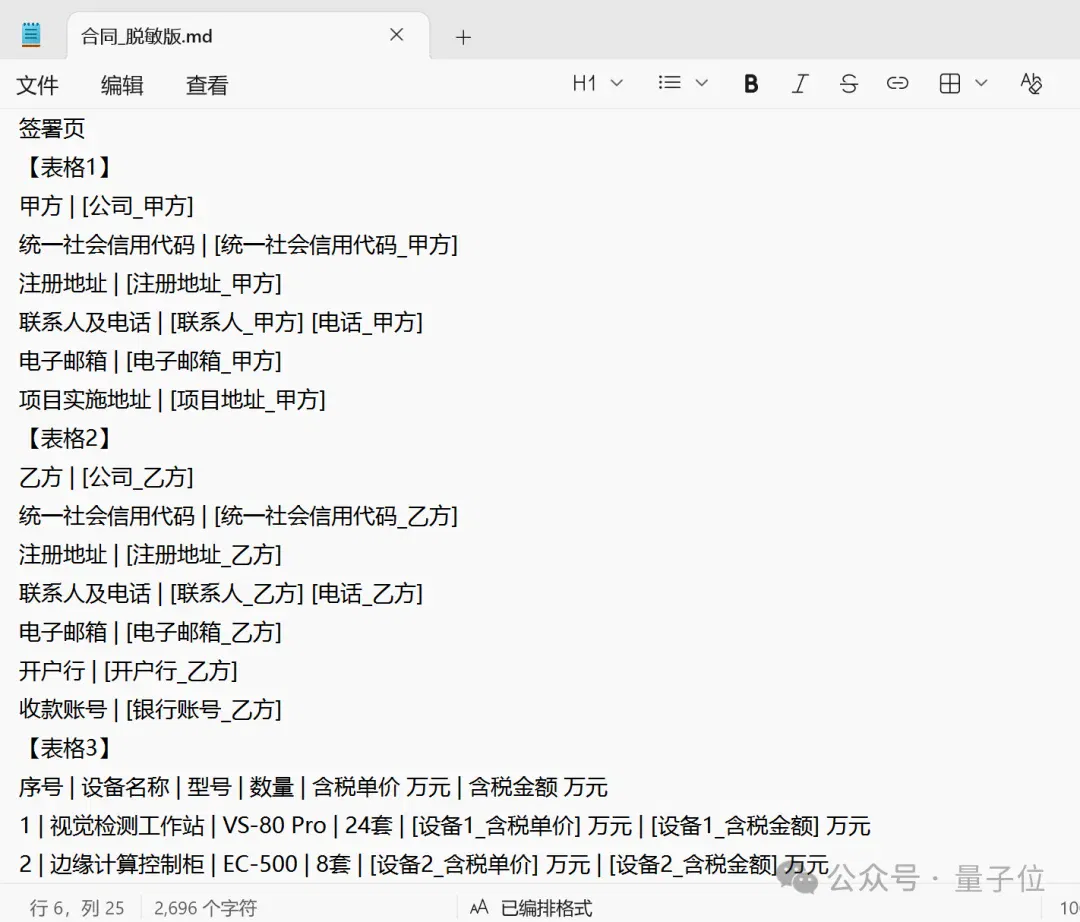
Task: Open the 文件 menu
Action: click(37, 85)
